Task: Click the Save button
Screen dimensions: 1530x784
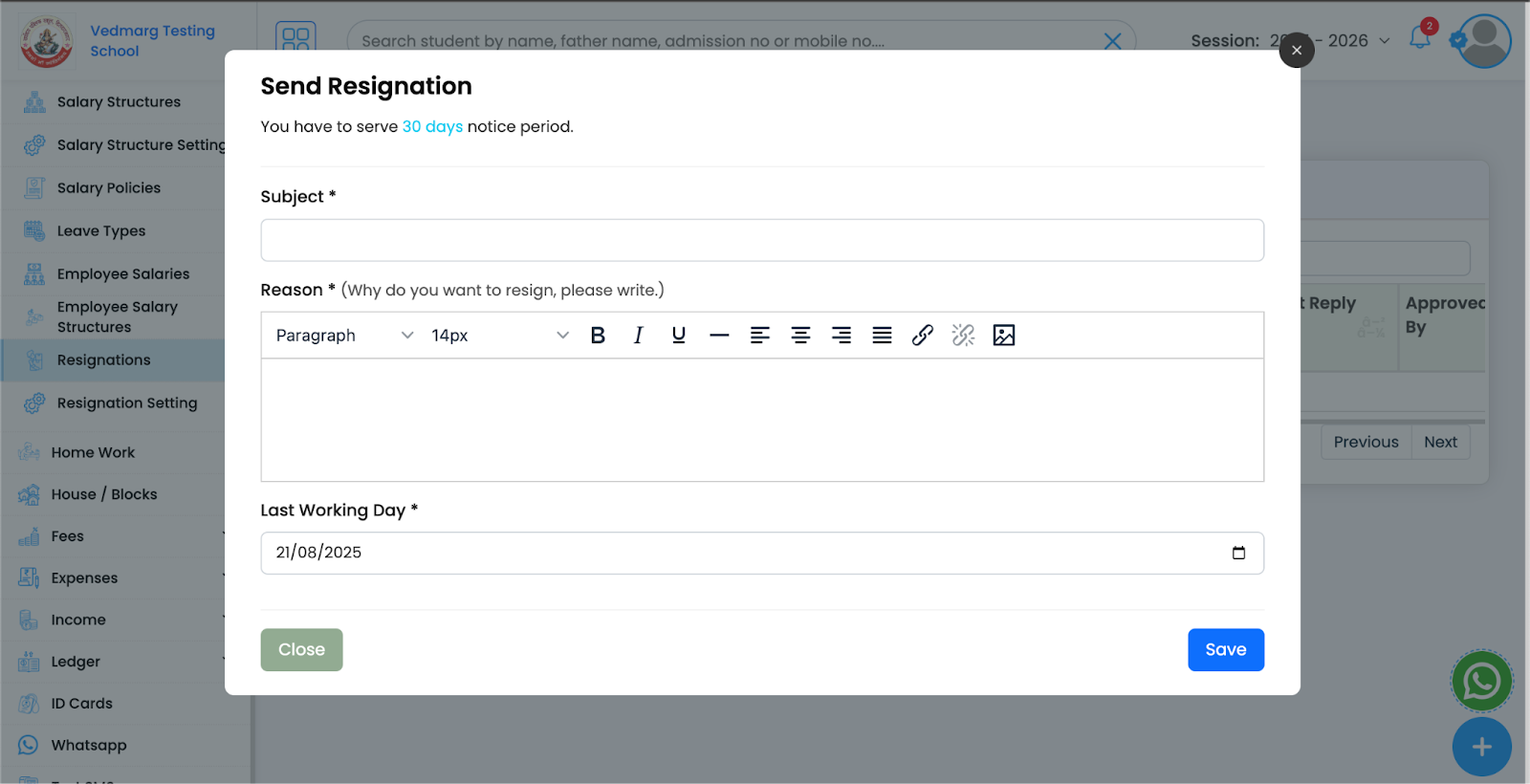Action: (1225, 650)
